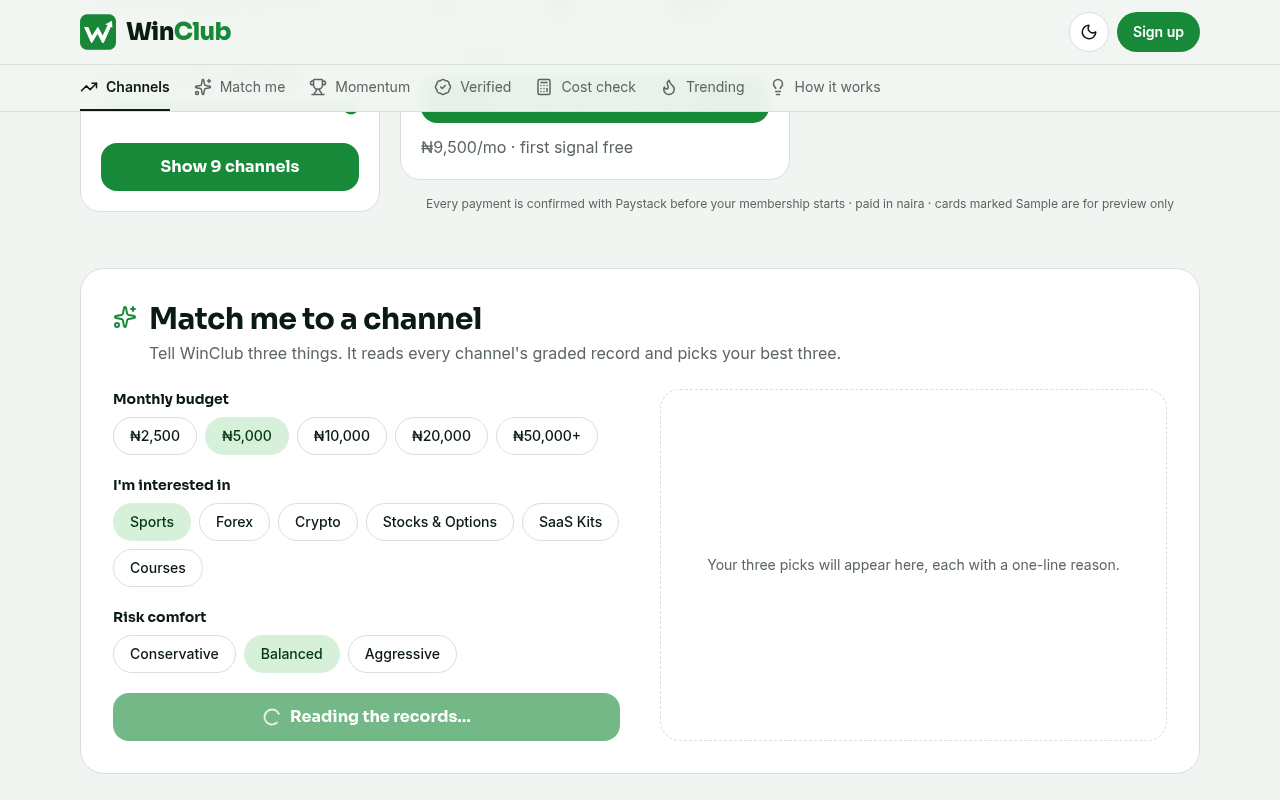Open the Verified tab label

[486, 87]
